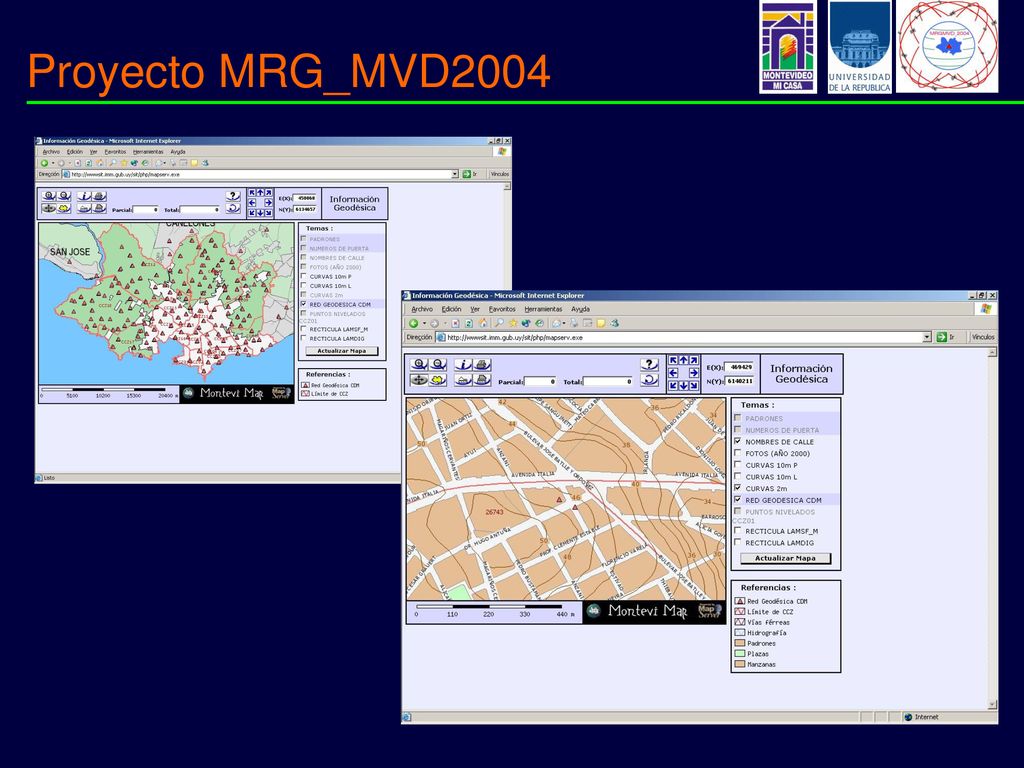This screenshot has height=768, width=1024.
Task: Open Ayuda menu in front window
Action: (x=581, y=309)
